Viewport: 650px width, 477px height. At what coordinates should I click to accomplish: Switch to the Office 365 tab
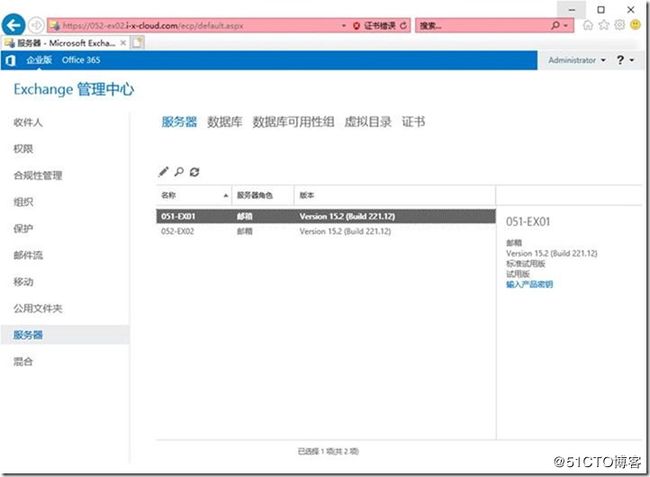click(x=81, y=60)
